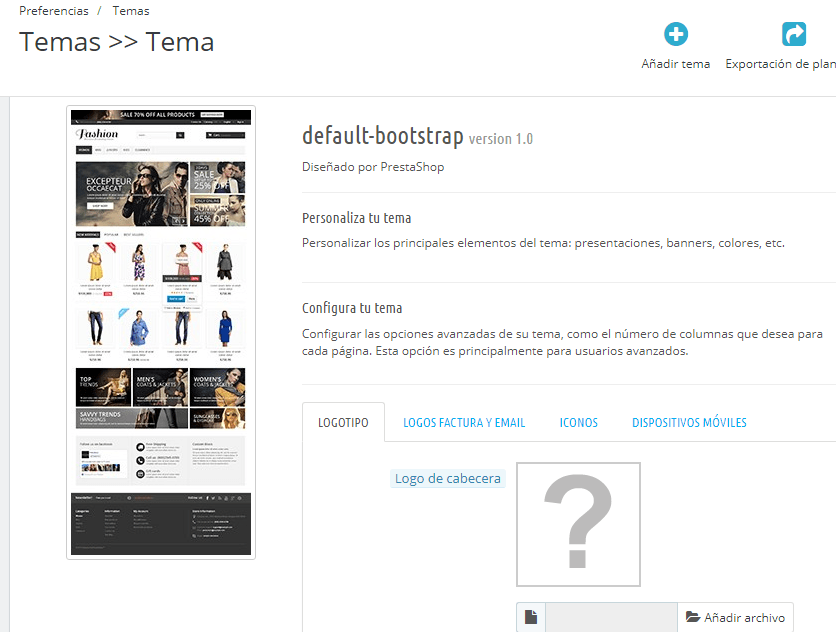
Task: Open the DISPOSITIVOS MÓVILES tab
Action: click(689, 422)
